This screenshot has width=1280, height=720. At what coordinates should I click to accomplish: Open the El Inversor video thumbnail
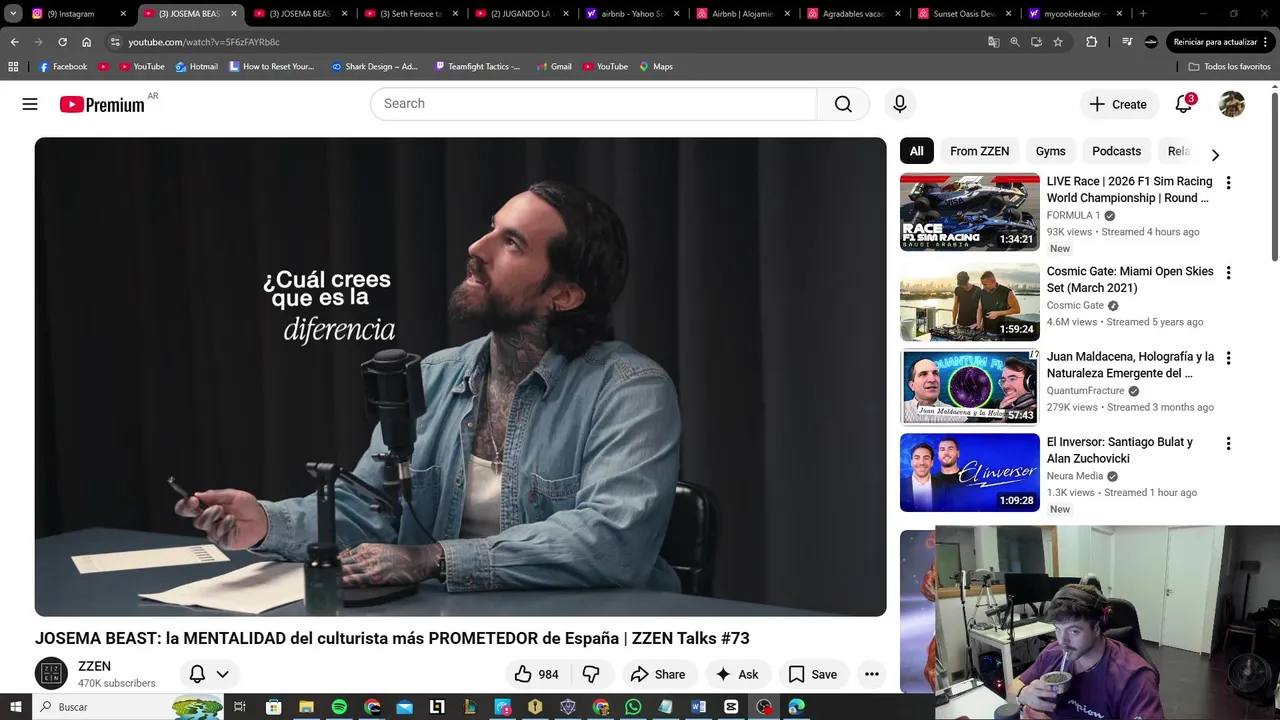[x=969, y=472]
